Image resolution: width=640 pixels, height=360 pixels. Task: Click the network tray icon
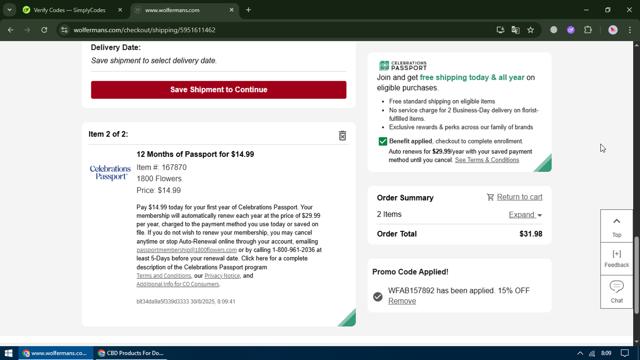click(592, 353)
